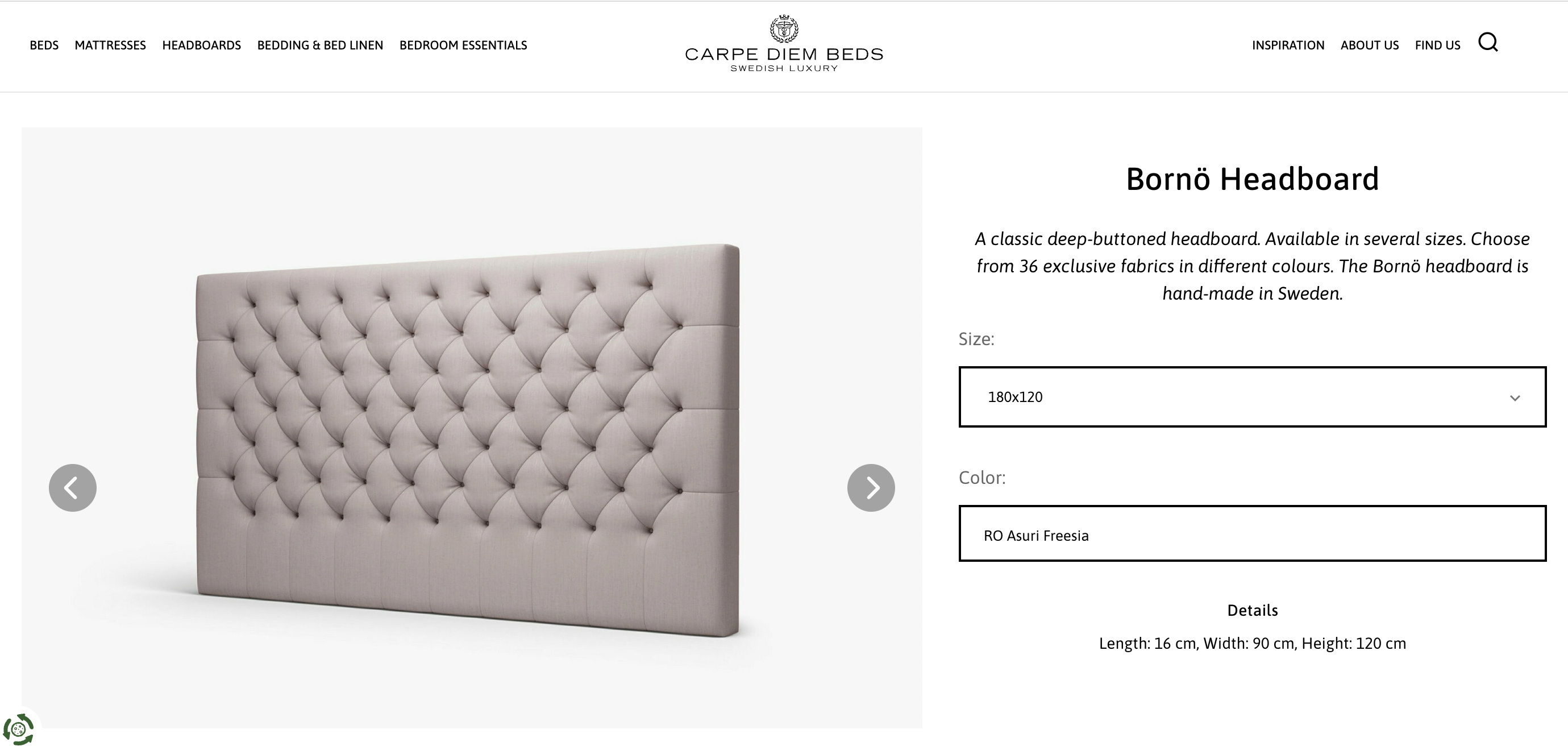Viewport: 1568px width, 750px height.
Task: Visit the Inspiration page link
Action: pos(1288,45)
